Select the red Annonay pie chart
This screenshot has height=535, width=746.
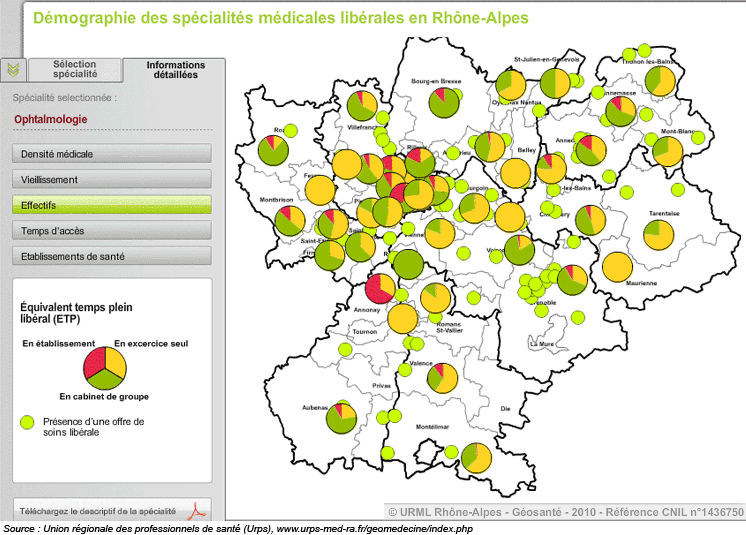click(x=380, y=288)
